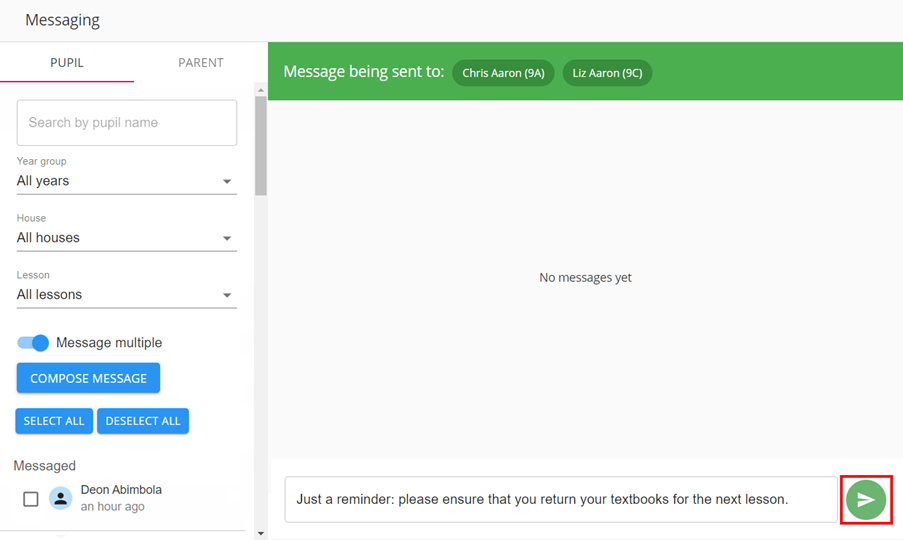The height and width of the screenshot is (540, 903).
Task: Click the 'No messages yet' text
Action: pos(585,277)
